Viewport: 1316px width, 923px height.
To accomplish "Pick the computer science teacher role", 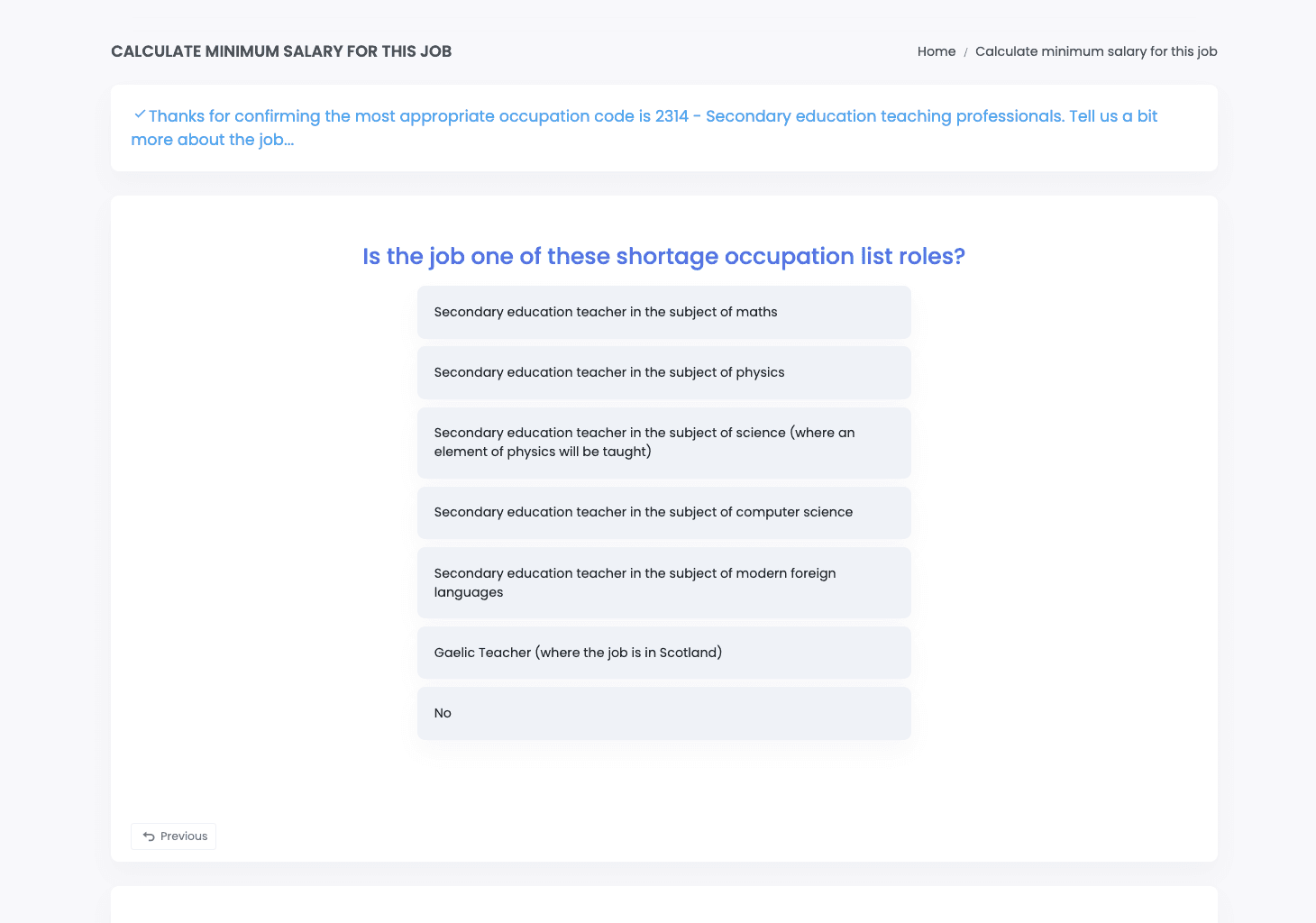I will (663, 512).
